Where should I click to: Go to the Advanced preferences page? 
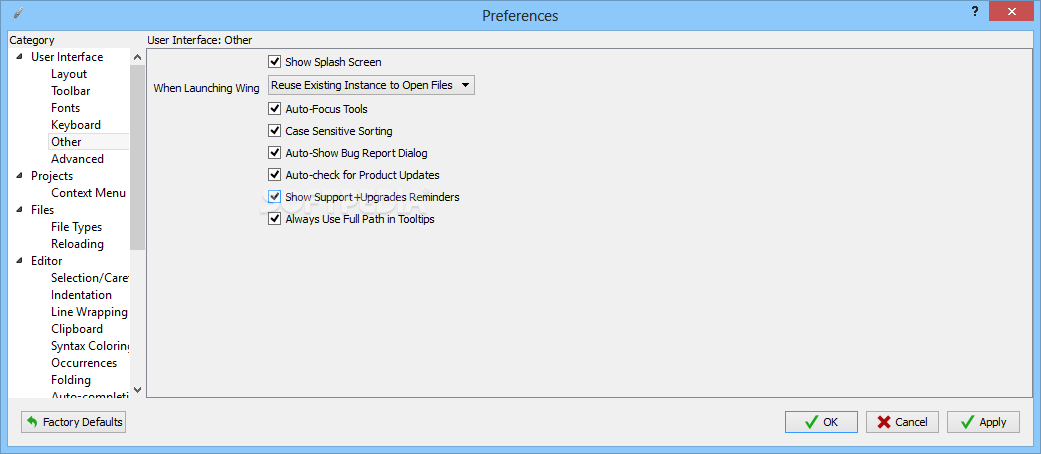point(77,159)
